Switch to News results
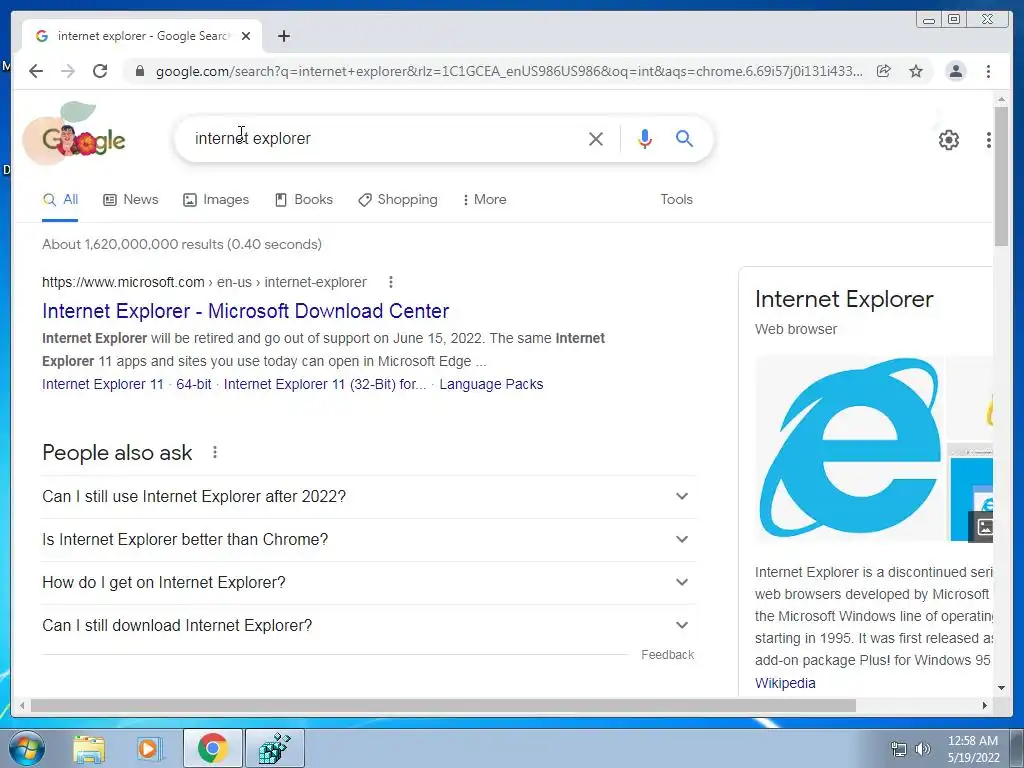The image size is (1024, 768). click(x=131, y=200)
